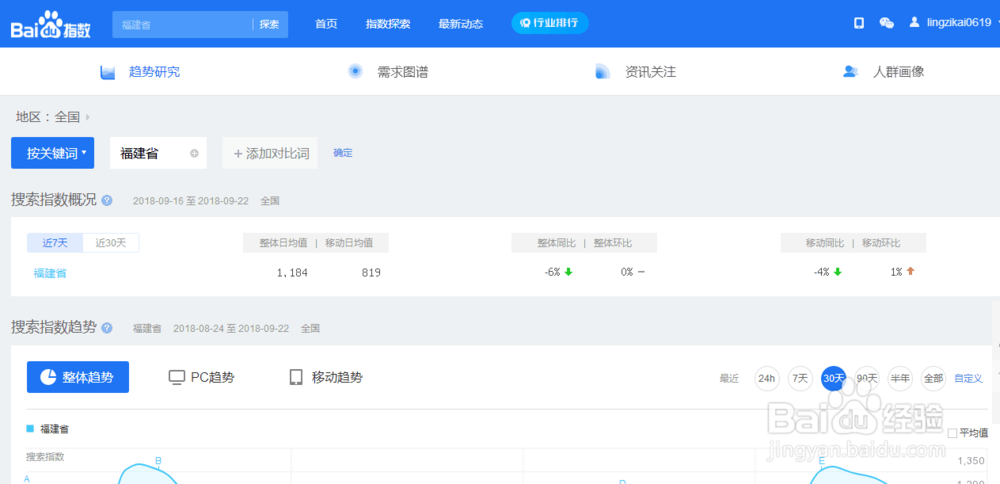Screen dimensions: 1000x484
Task: Open the trophy icon in 行业排行
Action: [526, 23]
